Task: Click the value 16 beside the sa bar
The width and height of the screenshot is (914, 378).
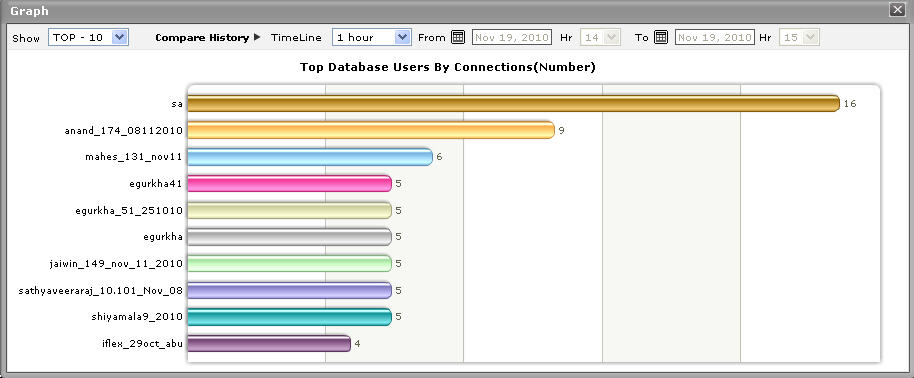Action: pos(850,104)
